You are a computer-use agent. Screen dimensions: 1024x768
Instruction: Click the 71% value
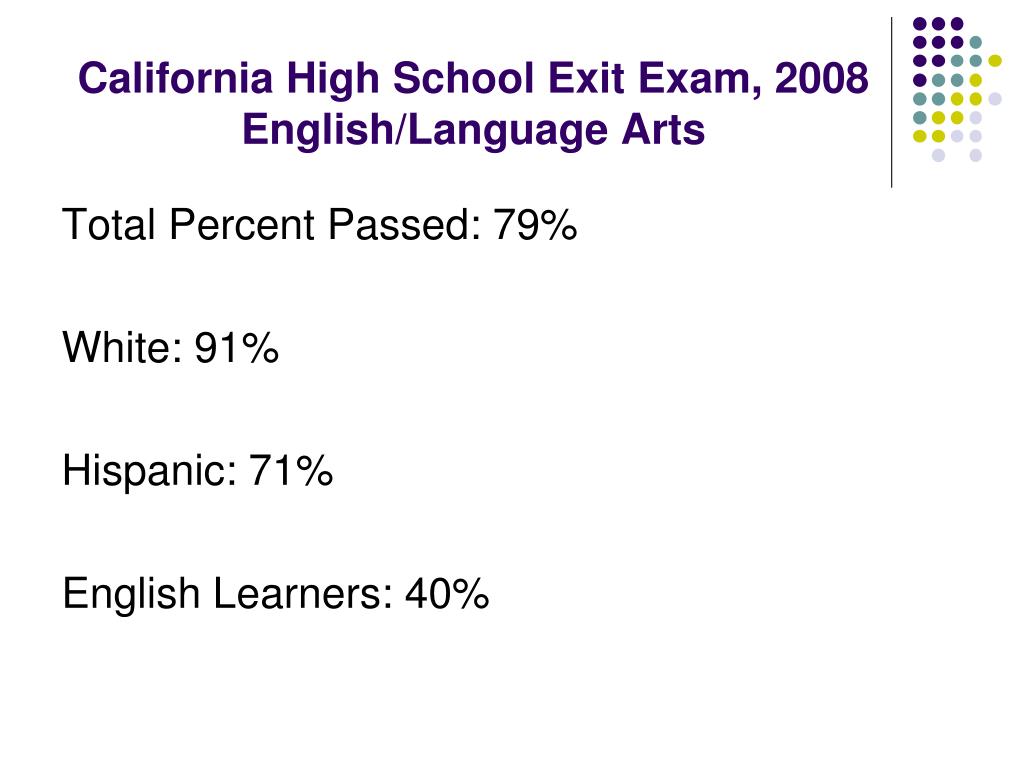(x=291, y=471)
